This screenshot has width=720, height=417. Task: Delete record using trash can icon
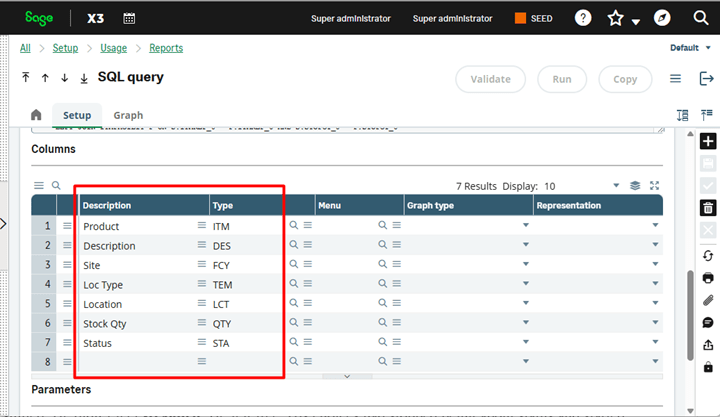pos(708,208)
